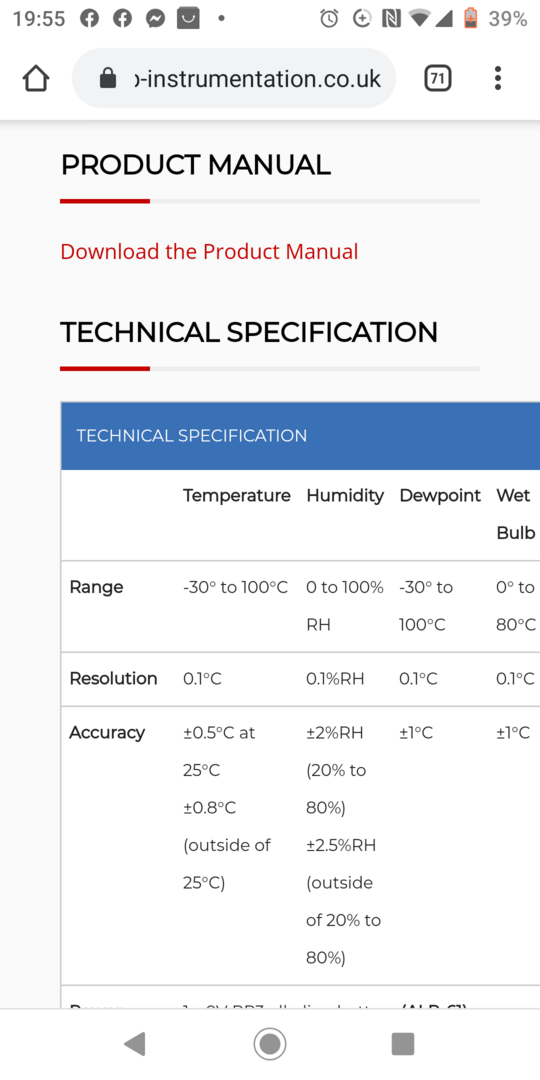Screen dimensions: 540x1080
Task: Tap the Messenger notification icon
Action: 156,18
